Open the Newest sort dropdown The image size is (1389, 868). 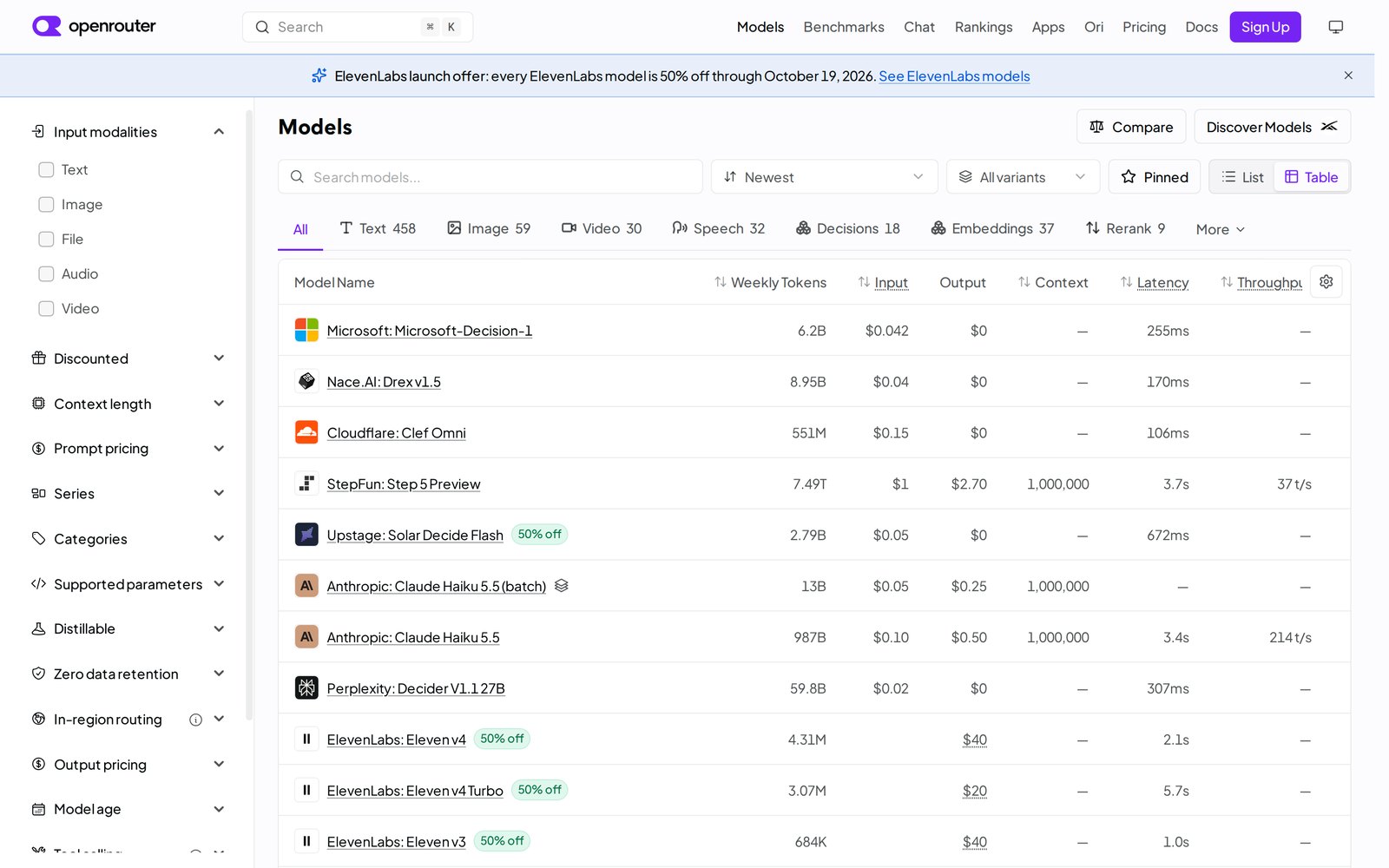(824, 177)
